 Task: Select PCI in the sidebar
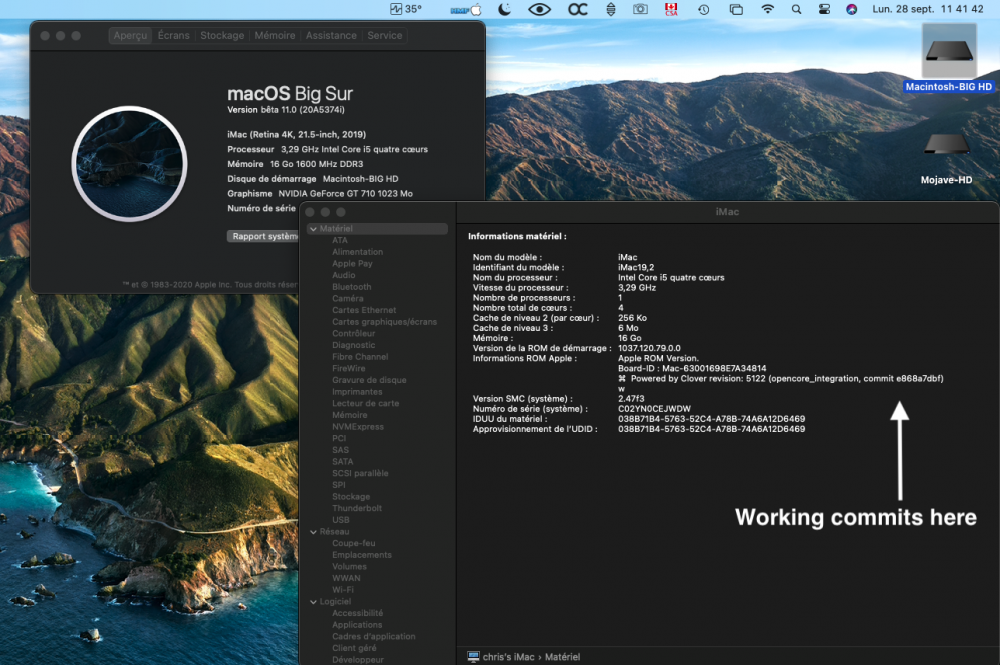click(x=339, y=439)
